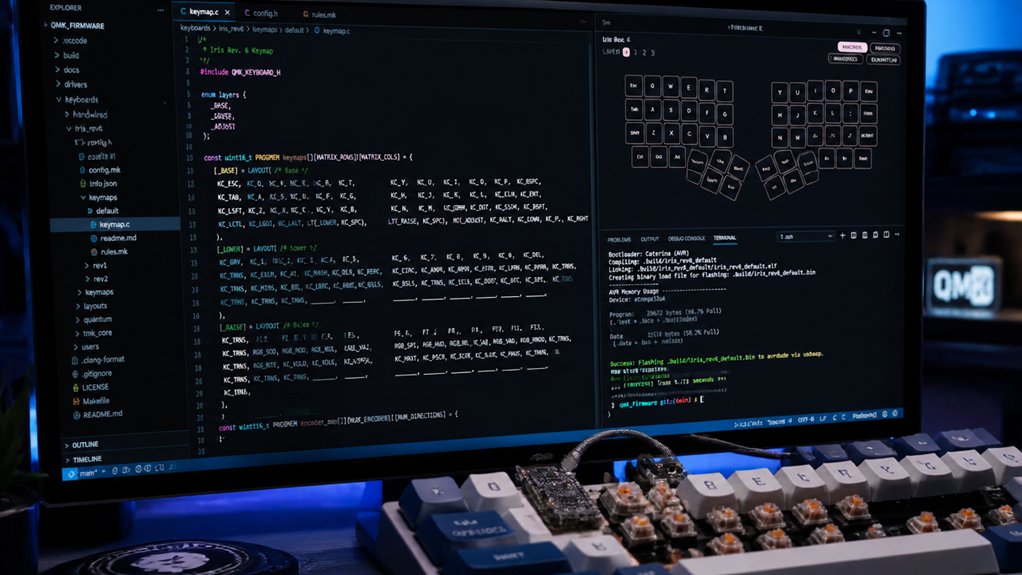Screen dimensions: 1022x575
Task: Click the enum layers code line
Action: tap(224, 95)
